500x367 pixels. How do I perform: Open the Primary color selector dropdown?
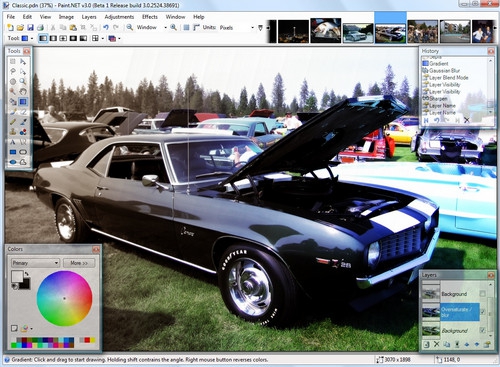35,263
